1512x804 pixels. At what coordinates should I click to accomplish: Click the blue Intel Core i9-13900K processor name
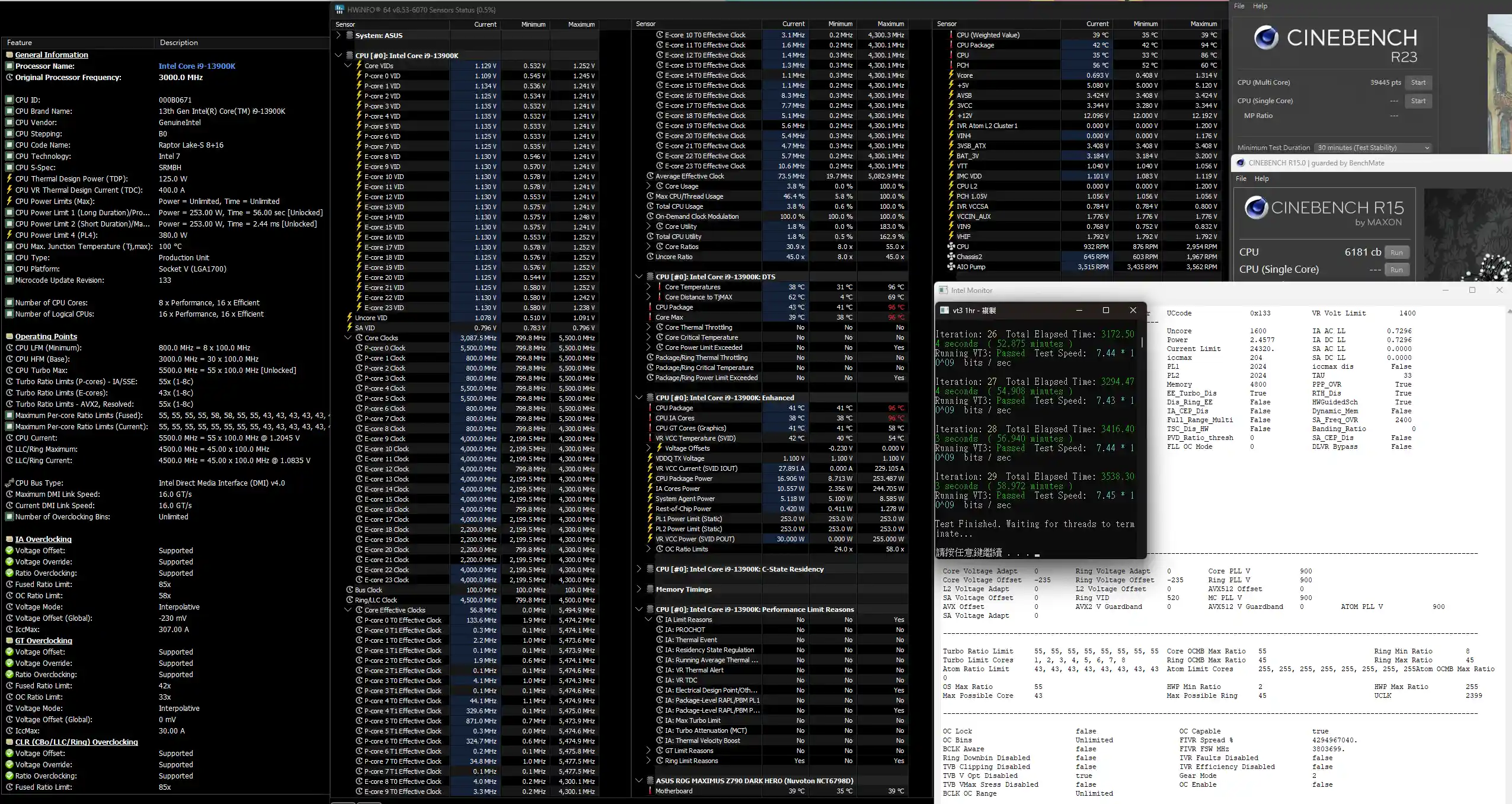point(197,66)
